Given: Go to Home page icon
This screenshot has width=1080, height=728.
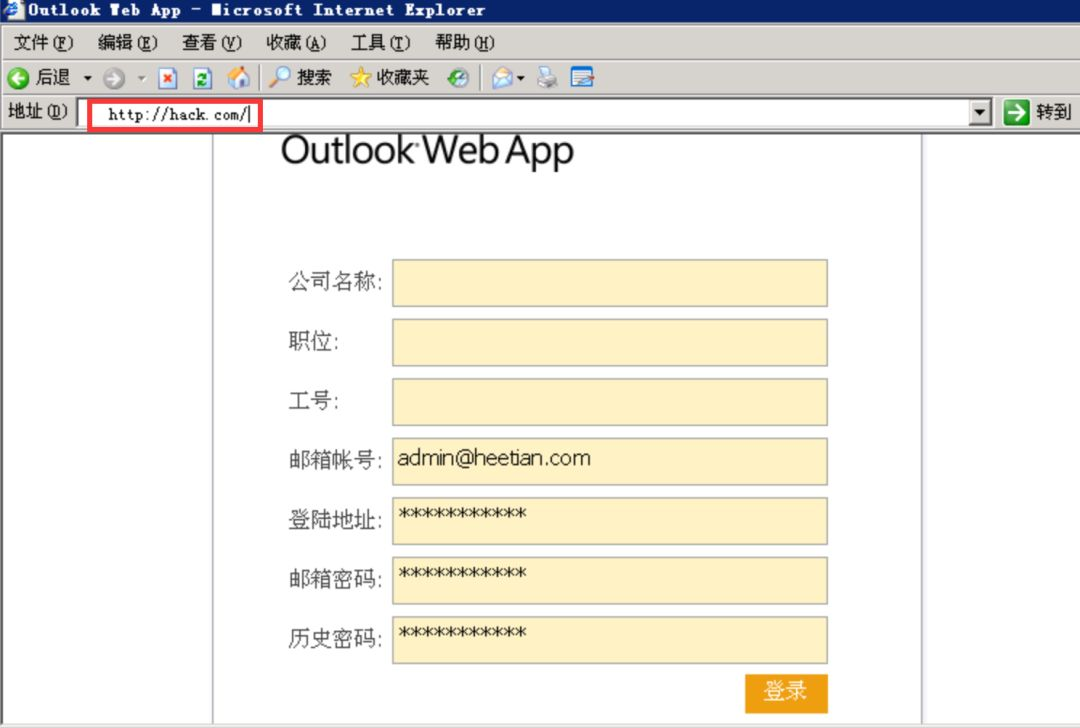Looking at the screenshot, I should coord(238,77).
